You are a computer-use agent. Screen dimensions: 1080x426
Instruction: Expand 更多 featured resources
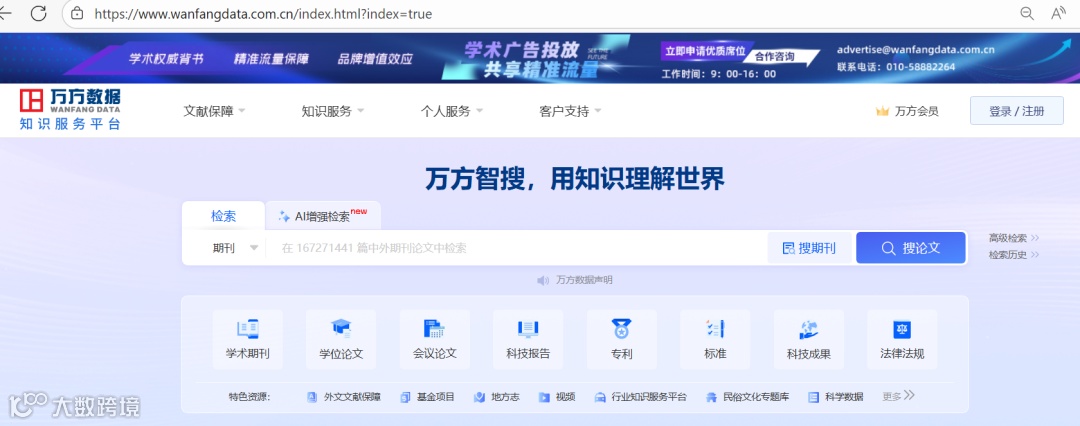[898, 396]
